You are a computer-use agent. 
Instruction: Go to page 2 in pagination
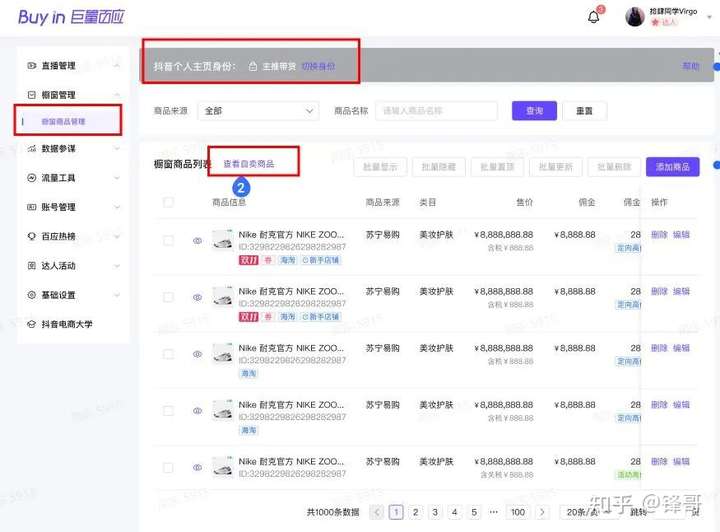pos(415,512)
